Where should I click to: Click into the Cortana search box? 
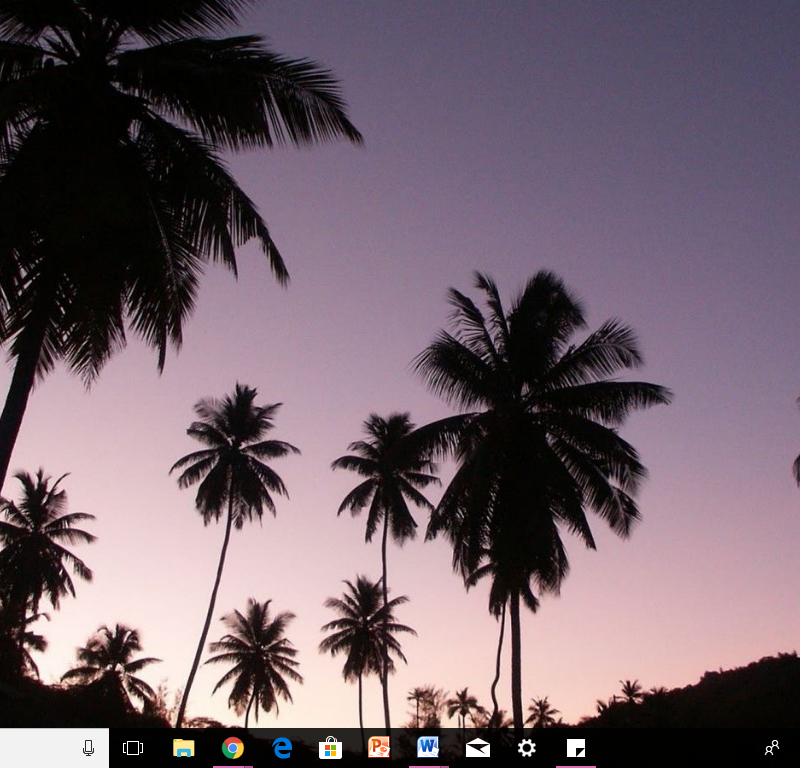click(x=54, y=748)
